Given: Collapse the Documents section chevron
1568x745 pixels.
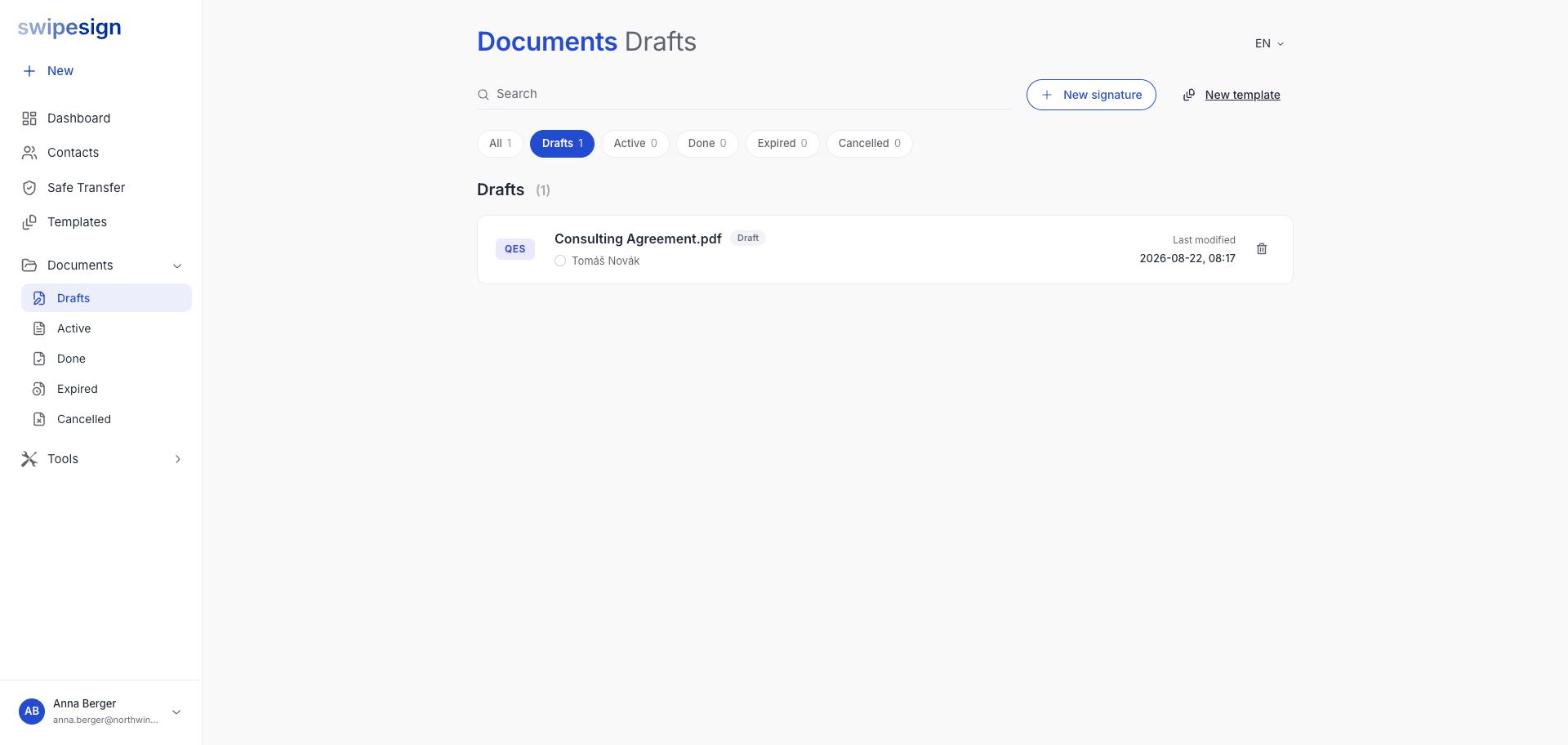Looking at the screenshot, I should (177, 266).
